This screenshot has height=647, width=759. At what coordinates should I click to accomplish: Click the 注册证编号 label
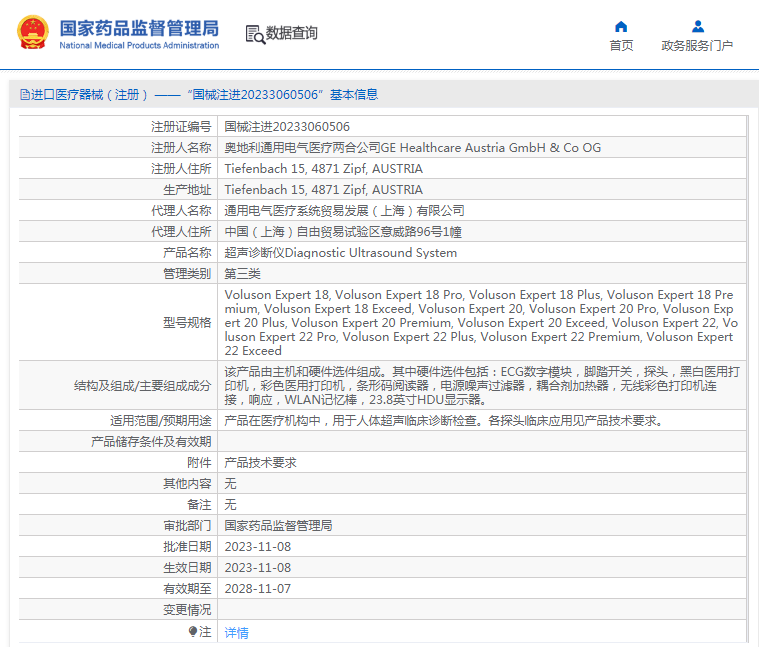click(181, 127)
